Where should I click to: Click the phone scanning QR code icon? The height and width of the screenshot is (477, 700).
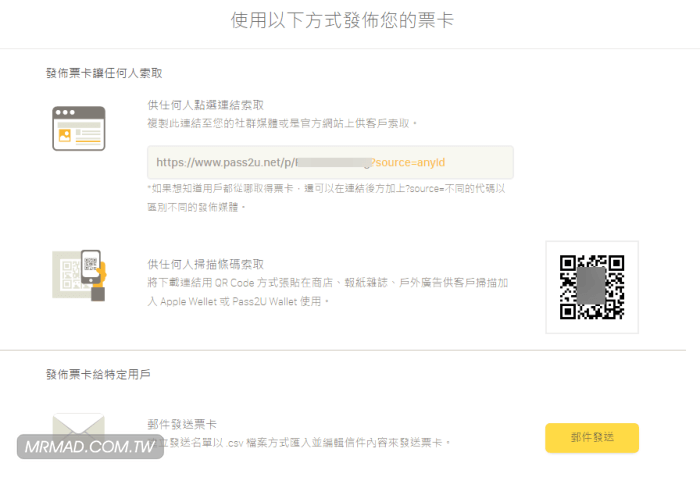[79, 274]
